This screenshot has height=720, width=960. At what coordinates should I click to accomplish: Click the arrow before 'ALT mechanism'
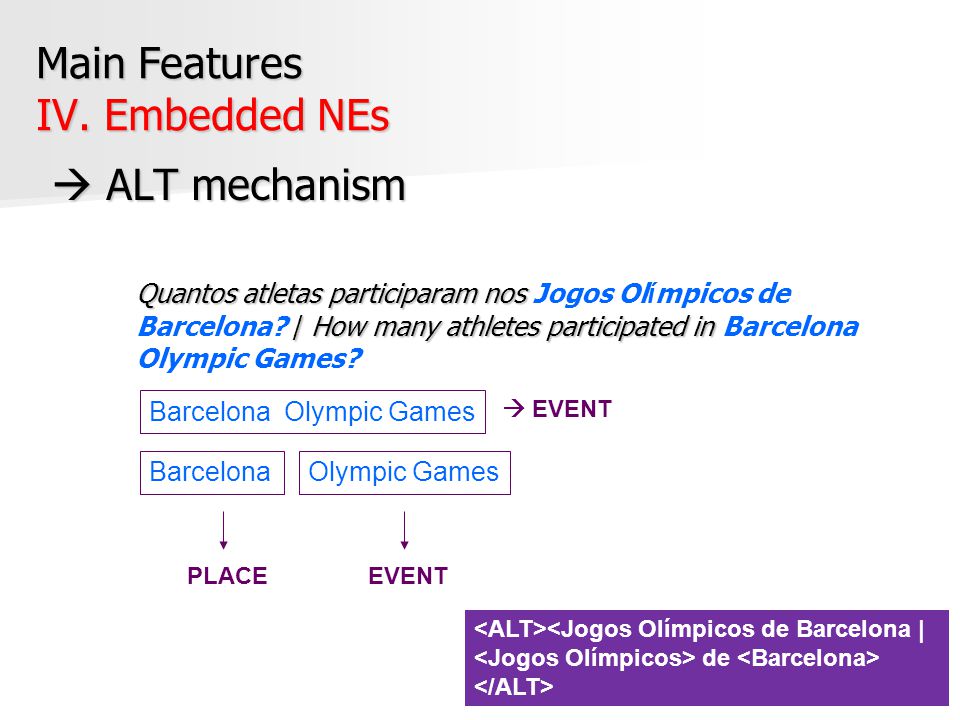point(72,186)
